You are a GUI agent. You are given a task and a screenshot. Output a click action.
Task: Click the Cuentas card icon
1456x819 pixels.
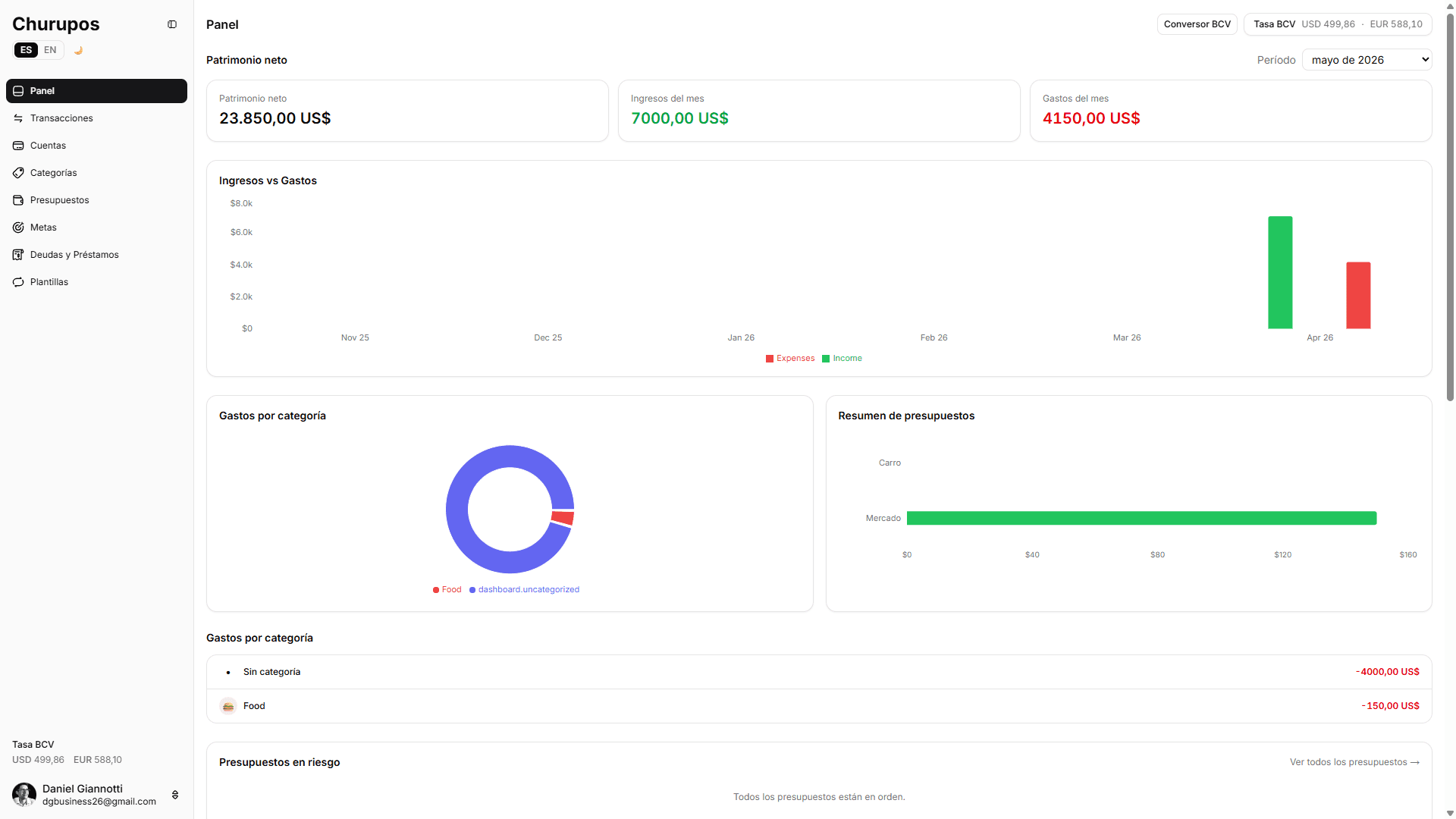click(x=18, y=146)
